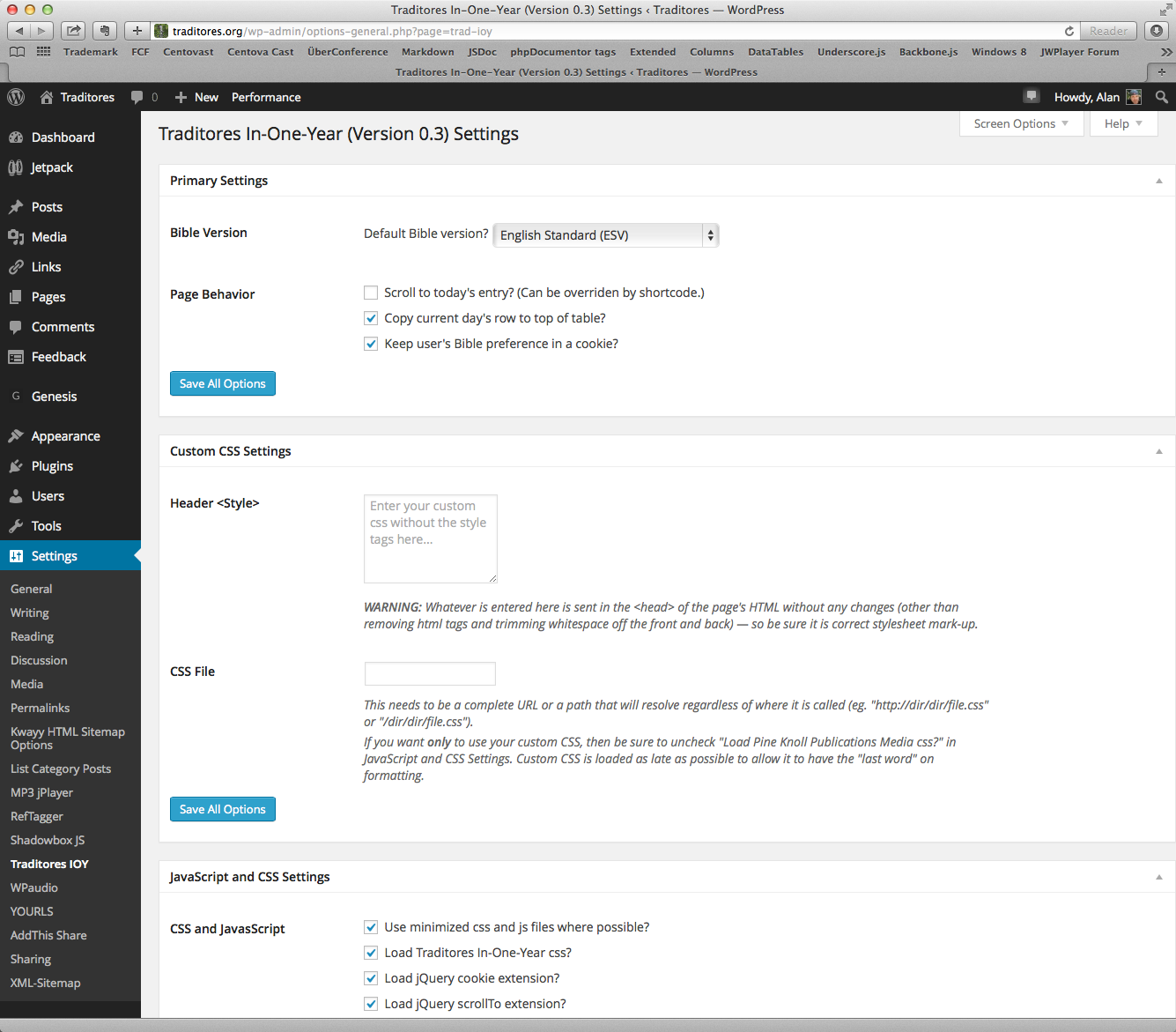Toggle Use minimized css and js files
The height and width of the screenshot is (1032, 1176).
tap(371, 927)
